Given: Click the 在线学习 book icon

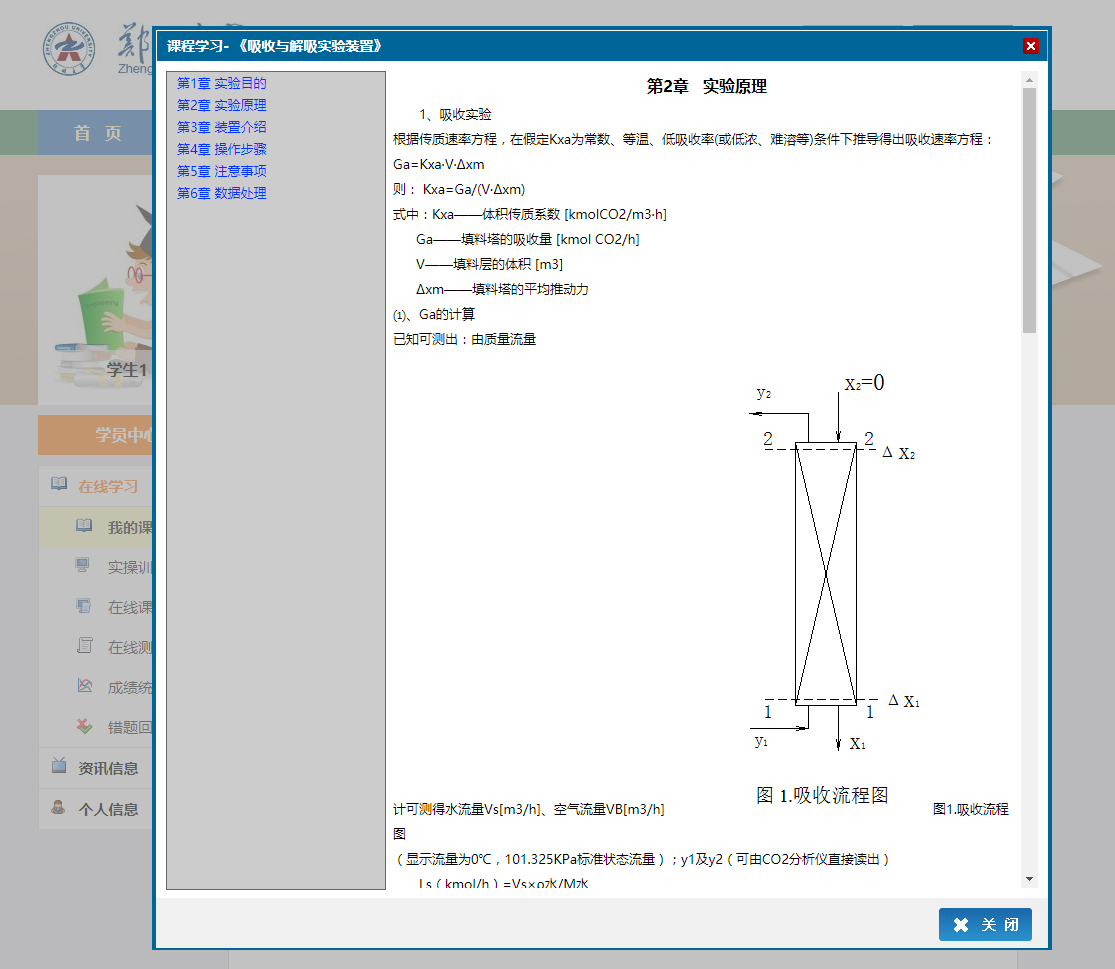Looking at the screenshot, I should tap(59, 485).
